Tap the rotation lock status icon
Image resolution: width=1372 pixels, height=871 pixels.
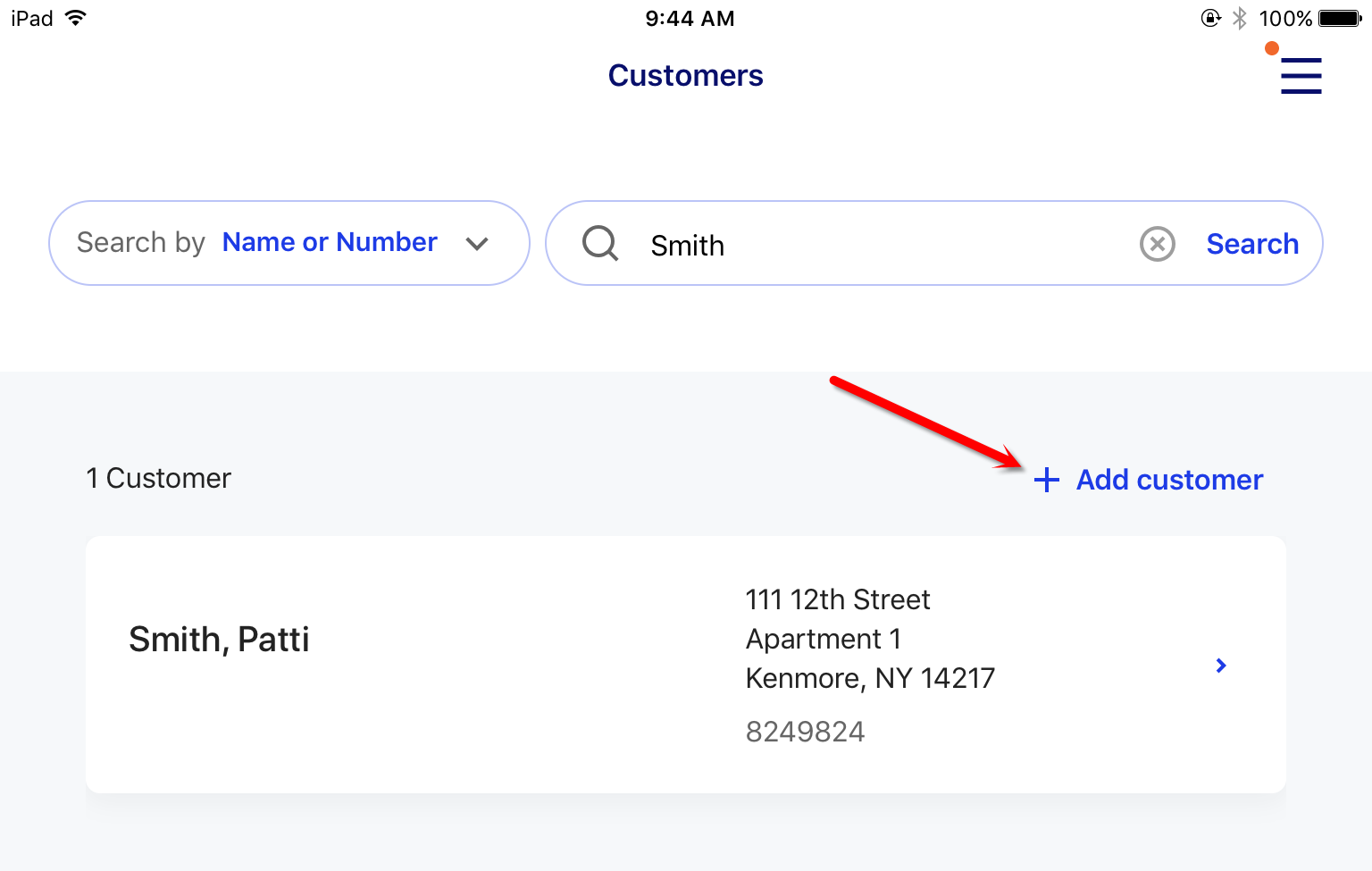point(1210,18)
